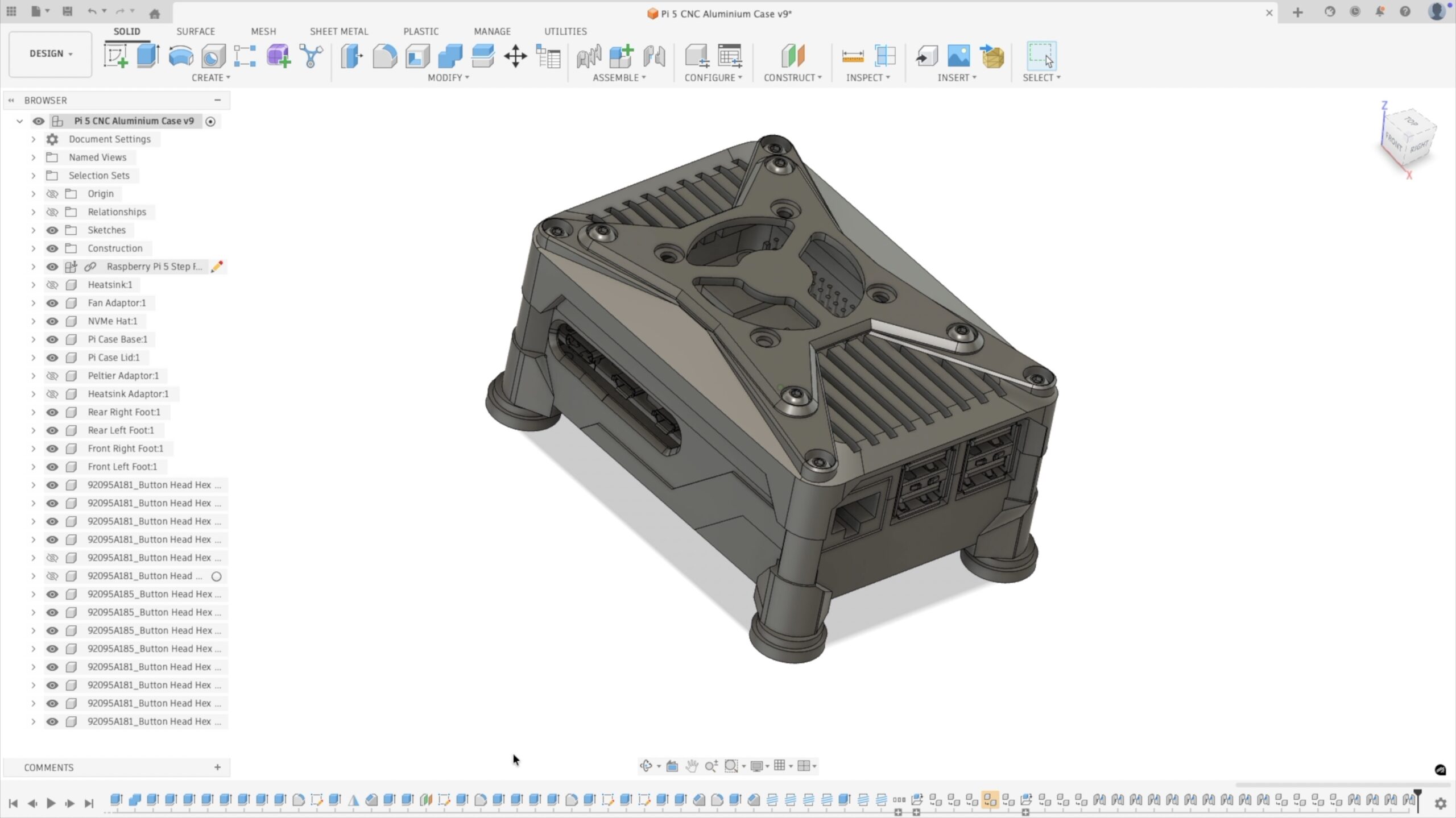
Task: Select the Create Sketch tool icon
Action: click(115, 56)
